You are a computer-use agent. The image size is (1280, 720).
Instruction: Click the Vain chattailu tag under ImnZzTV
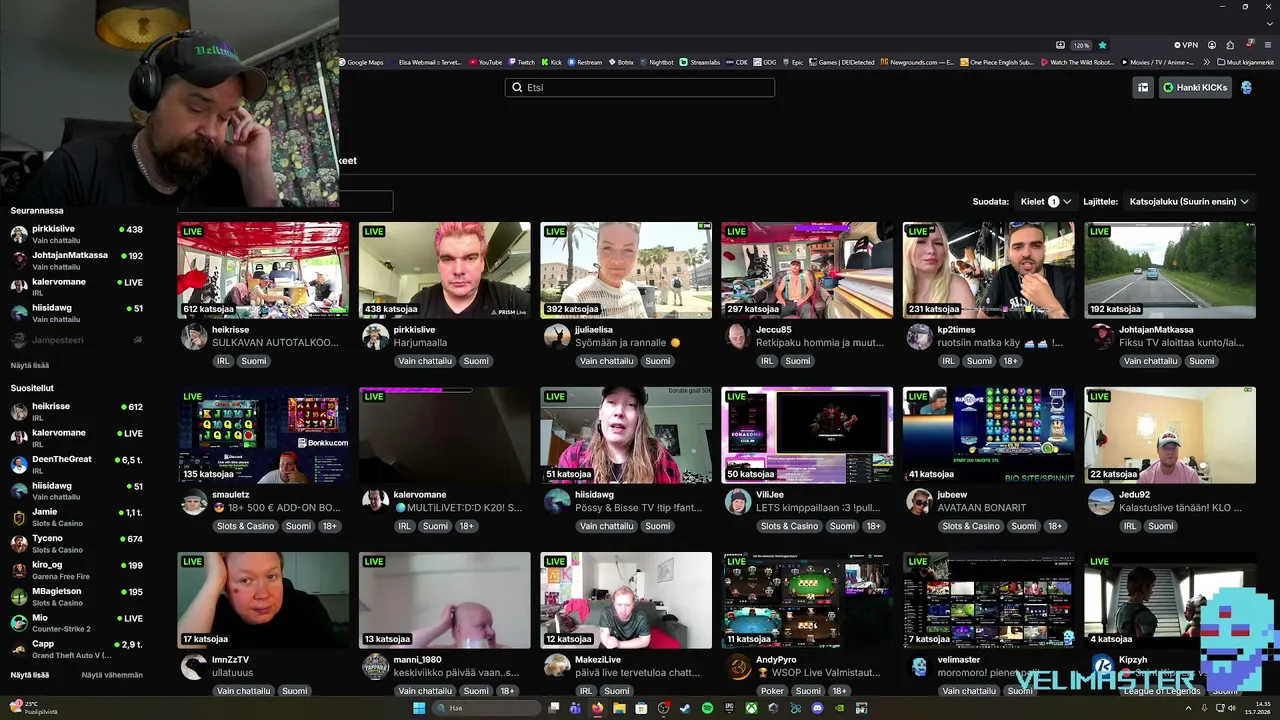tap(243, 691)
